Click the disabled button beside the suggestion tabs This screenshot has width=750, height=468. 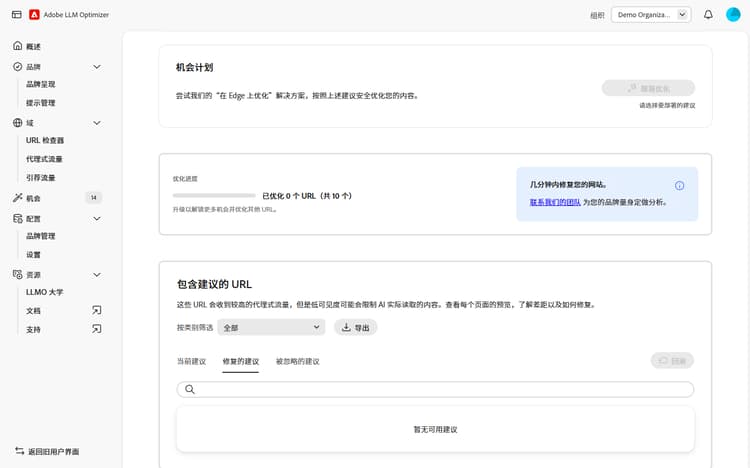click(x=672, y=360)
